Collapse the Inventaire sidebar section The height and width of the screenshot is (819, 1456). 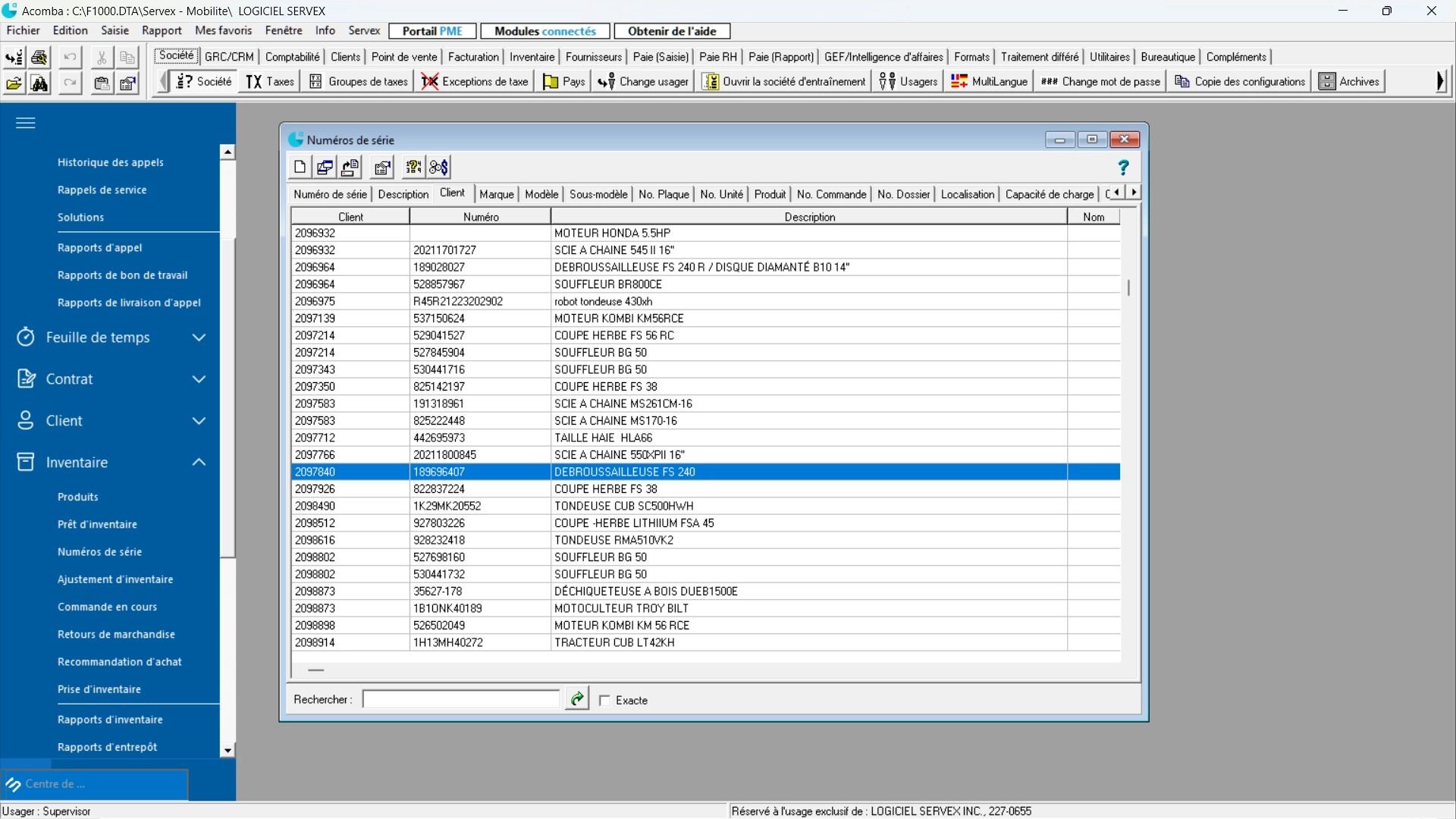click(199, 463)
